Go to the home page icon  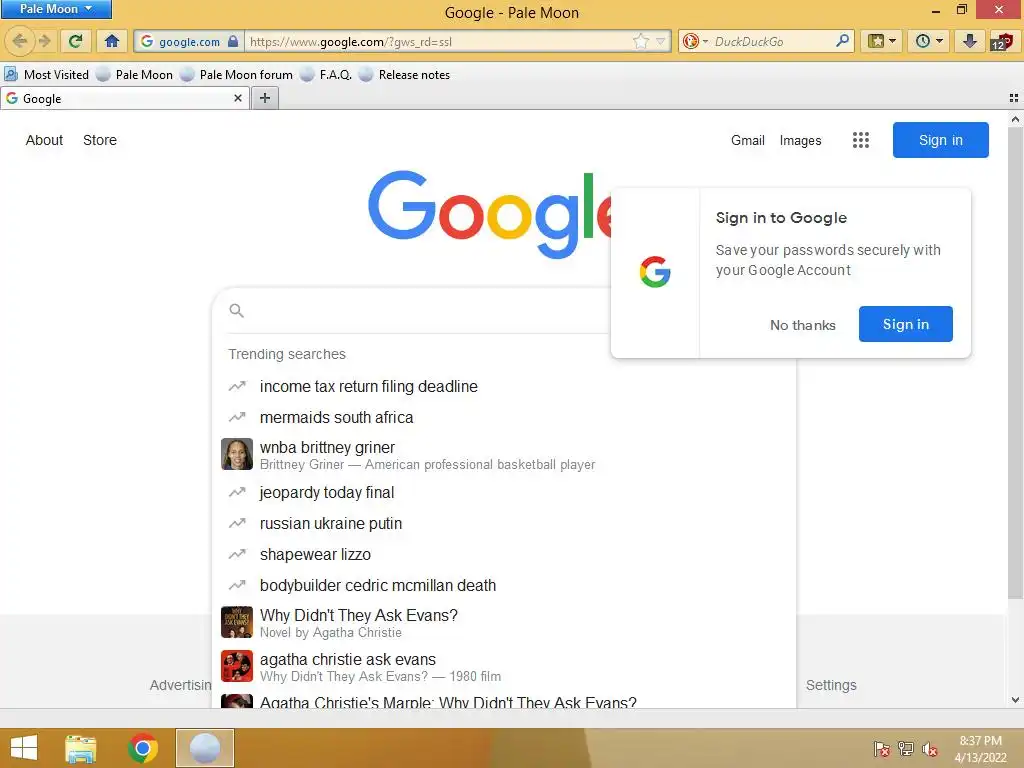click(x=112, y=42)
